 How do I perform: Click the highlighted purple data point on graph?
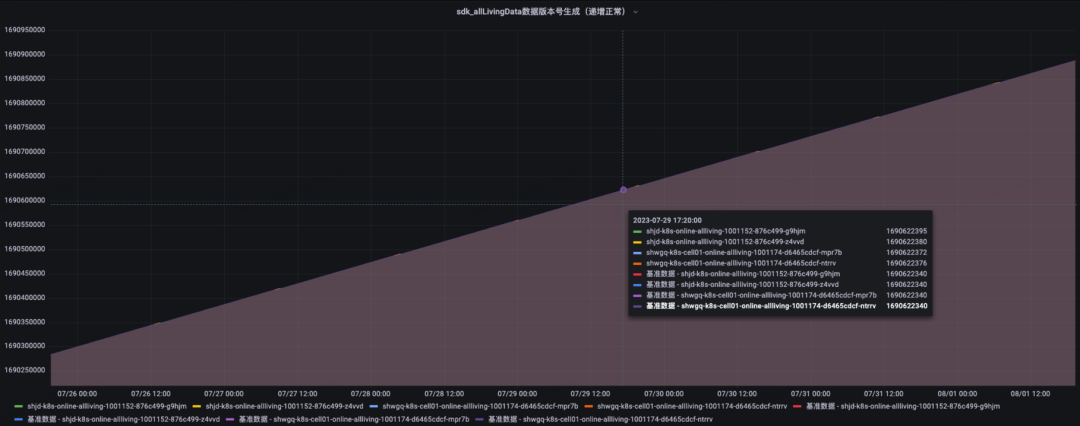623,189
